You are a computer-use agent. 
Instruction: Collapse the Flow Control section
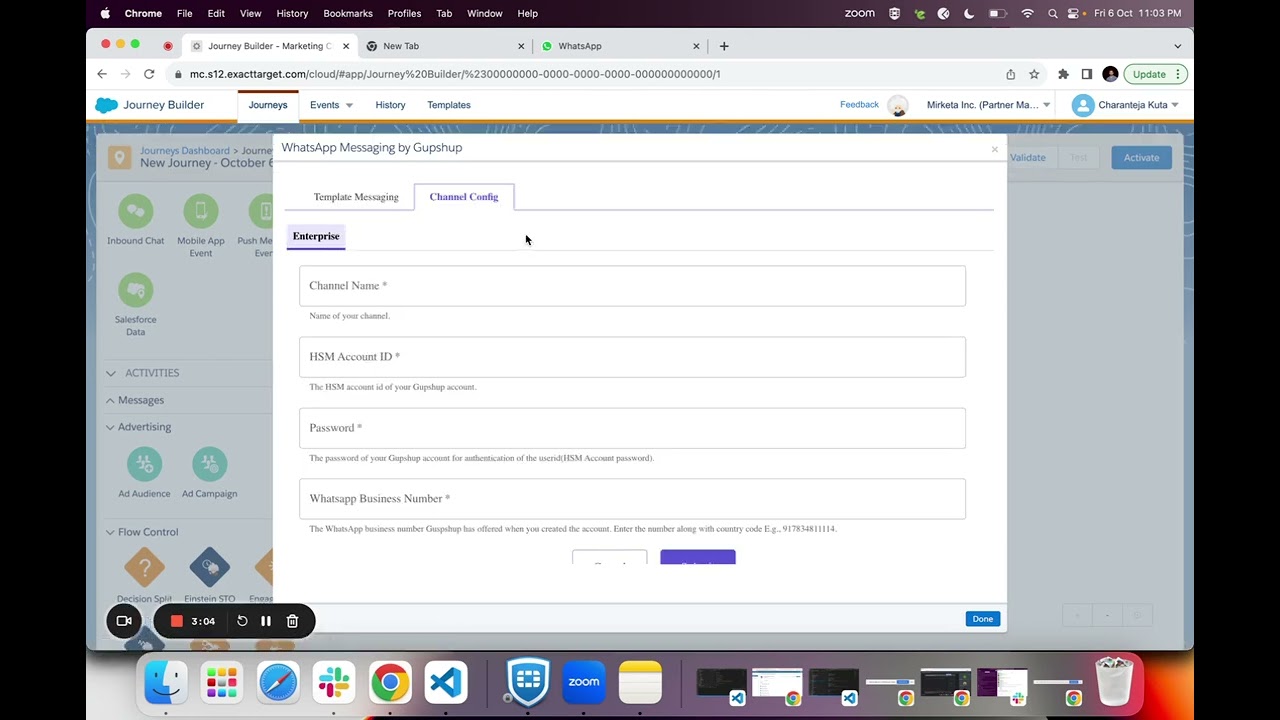110,532
